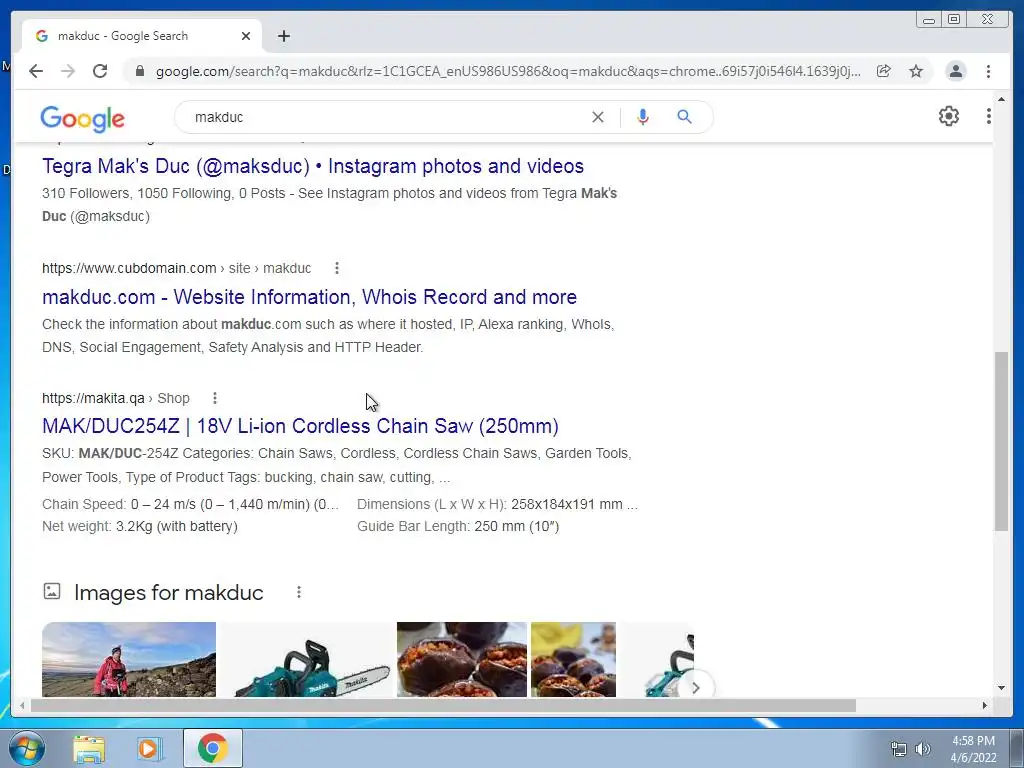Open the Chrome profile avatar
The width and height of the screenshot is (1024, 768).
(x=955, y=71)
